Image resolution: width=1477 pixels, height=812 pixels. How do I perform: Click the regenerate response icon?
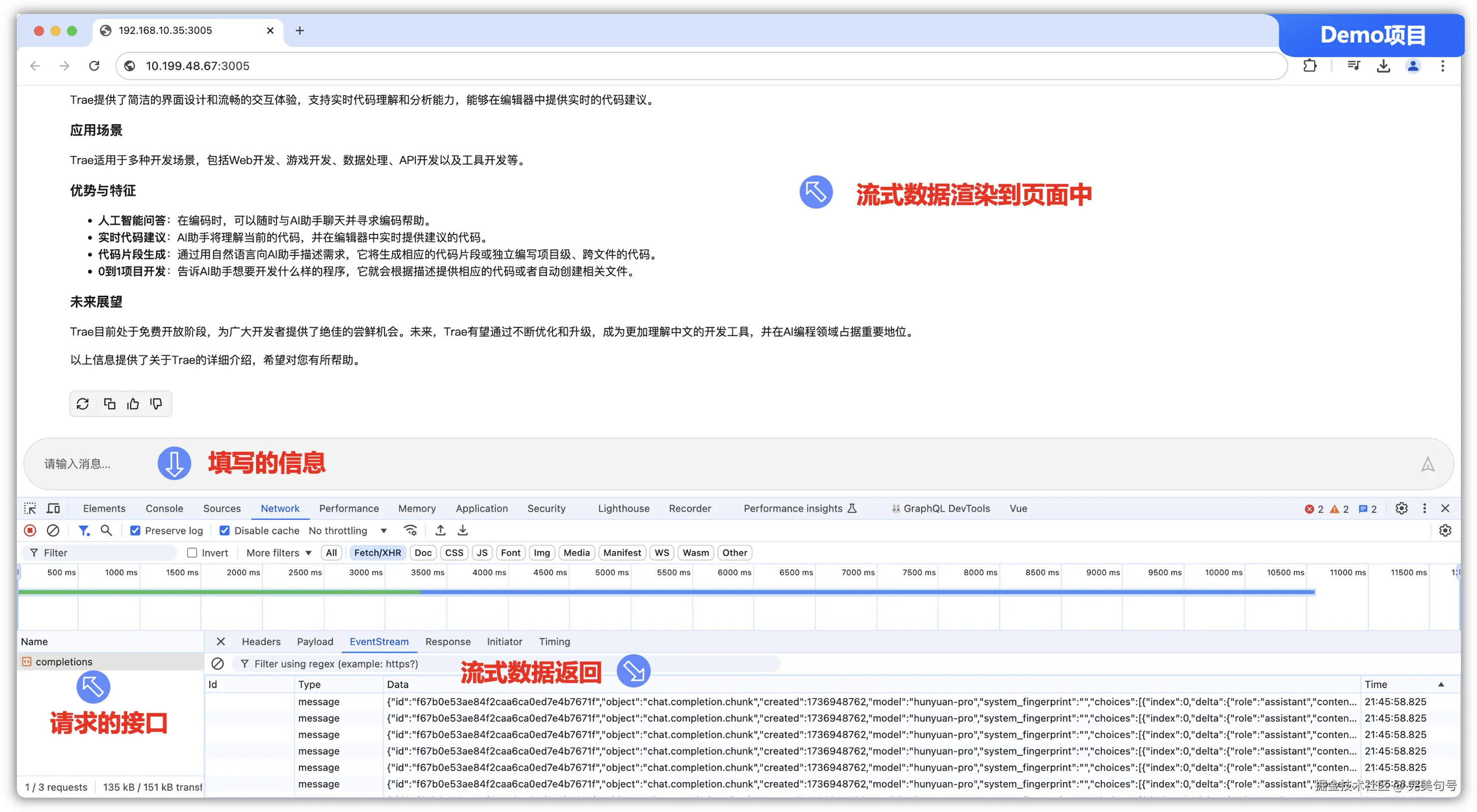click(82, 404)
